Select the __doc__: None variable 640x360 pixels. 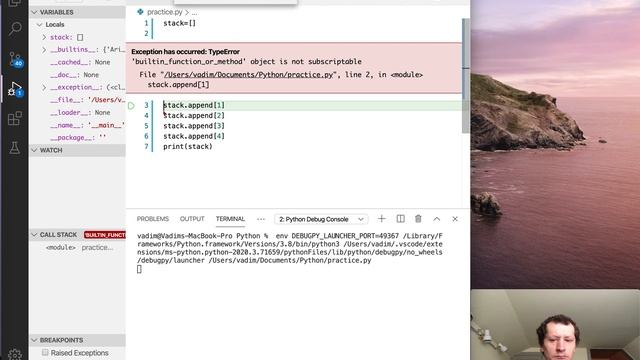click(x=74, y=75)
